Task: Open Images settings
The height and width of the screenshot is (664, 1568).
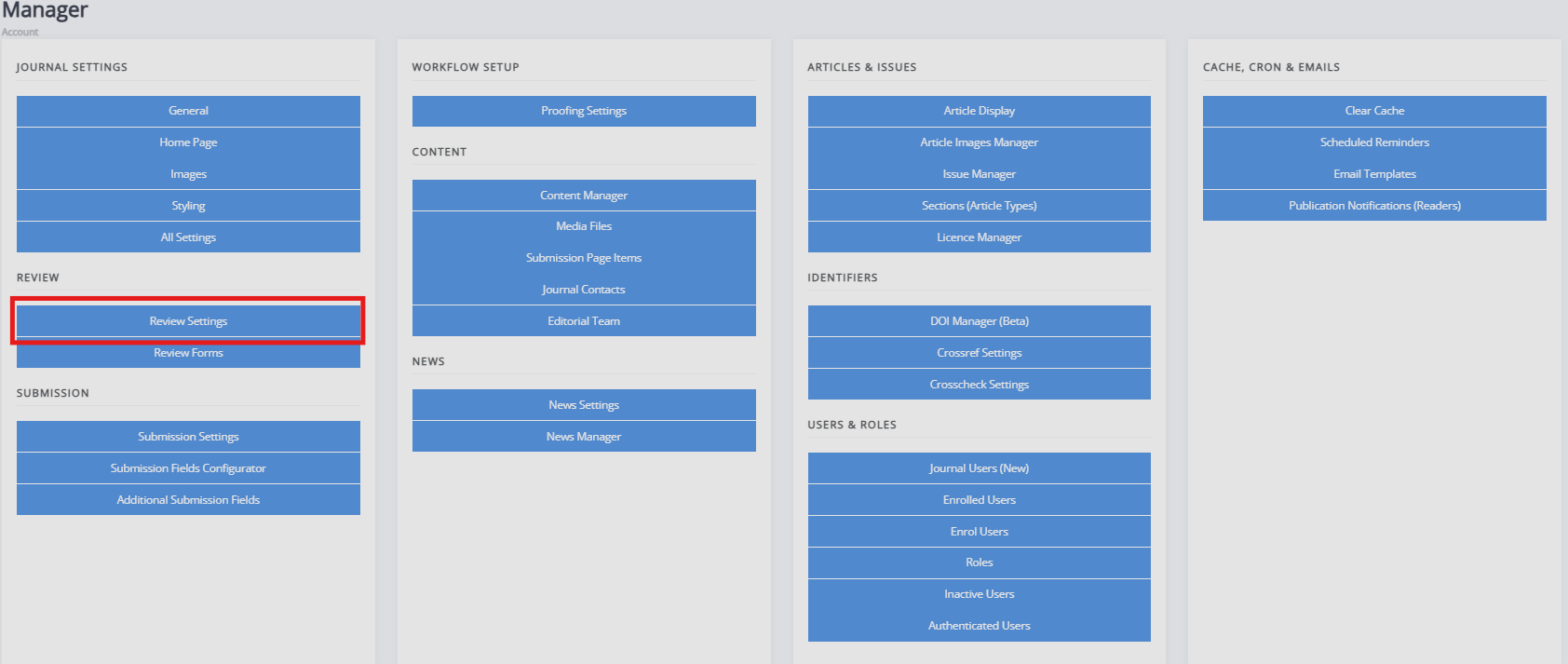Action: (x=188, y=174)
